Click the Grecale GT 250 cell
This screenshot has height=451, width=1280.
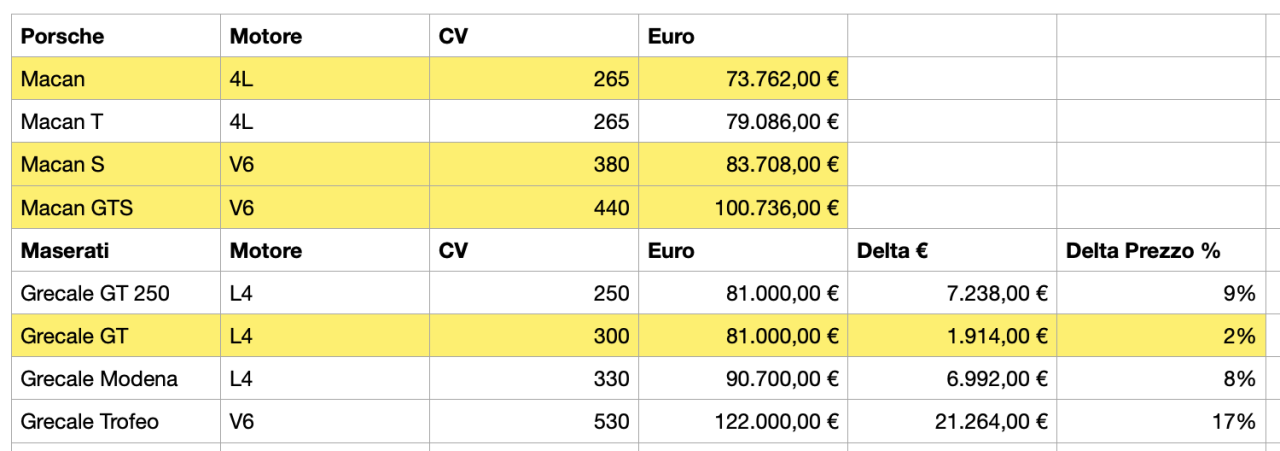click(115, 293)
